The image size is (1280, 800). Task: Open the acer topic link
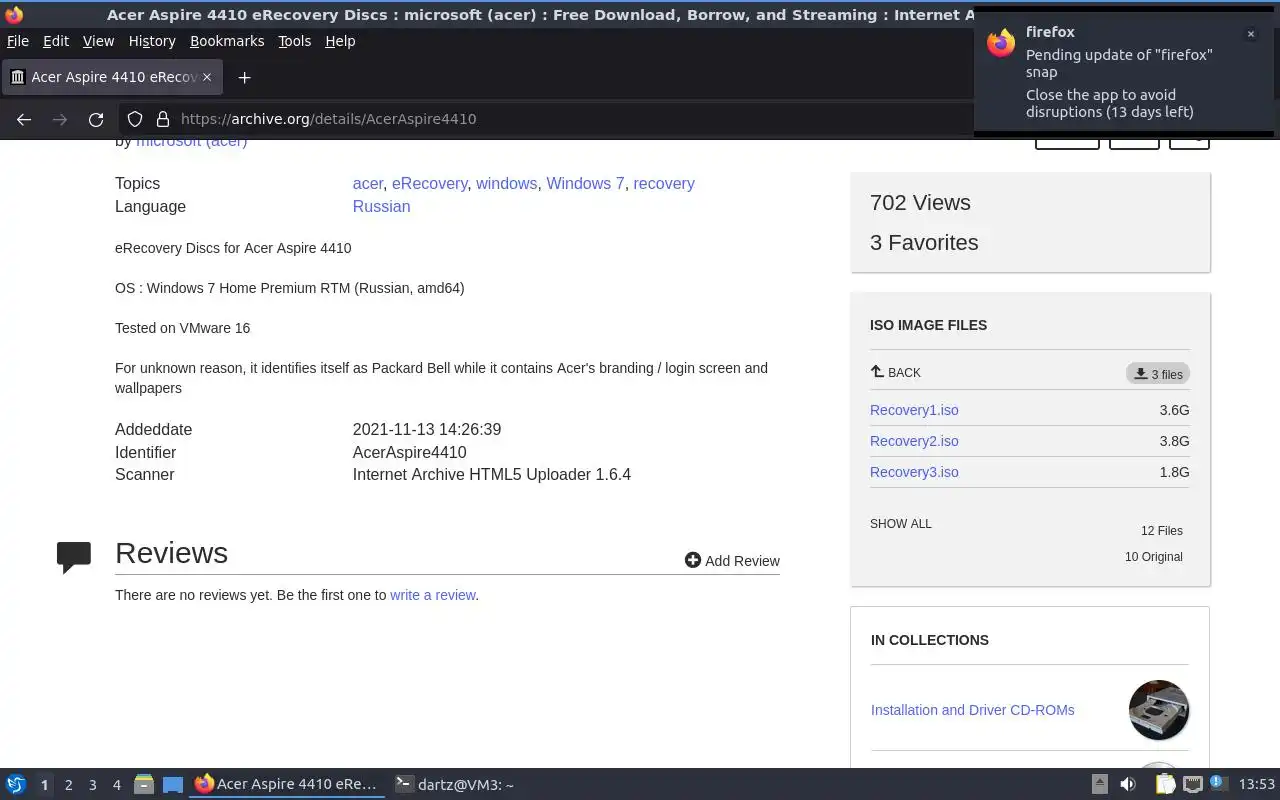368,184
